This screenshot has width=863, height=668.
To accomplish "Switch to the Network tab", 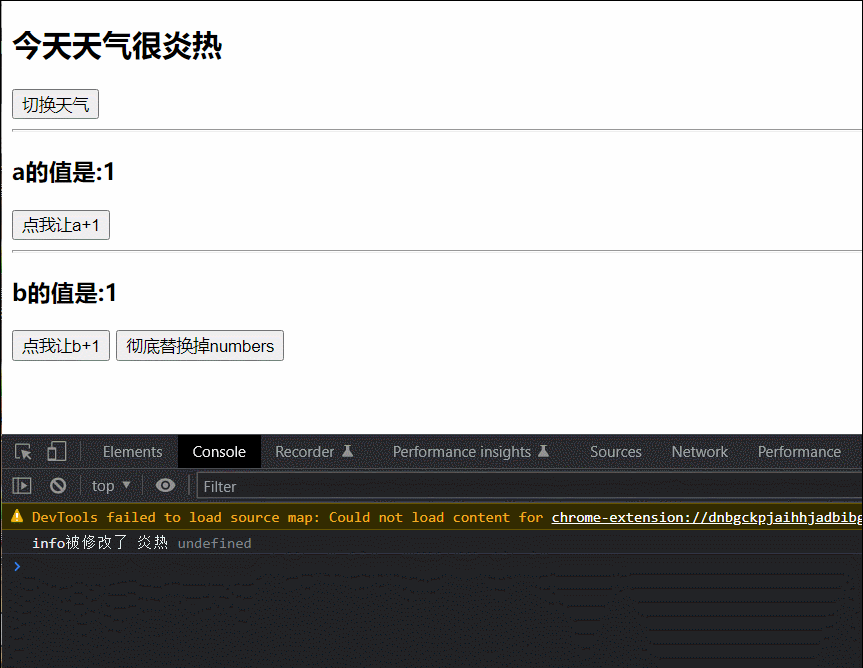I will (x=699, y=452).
